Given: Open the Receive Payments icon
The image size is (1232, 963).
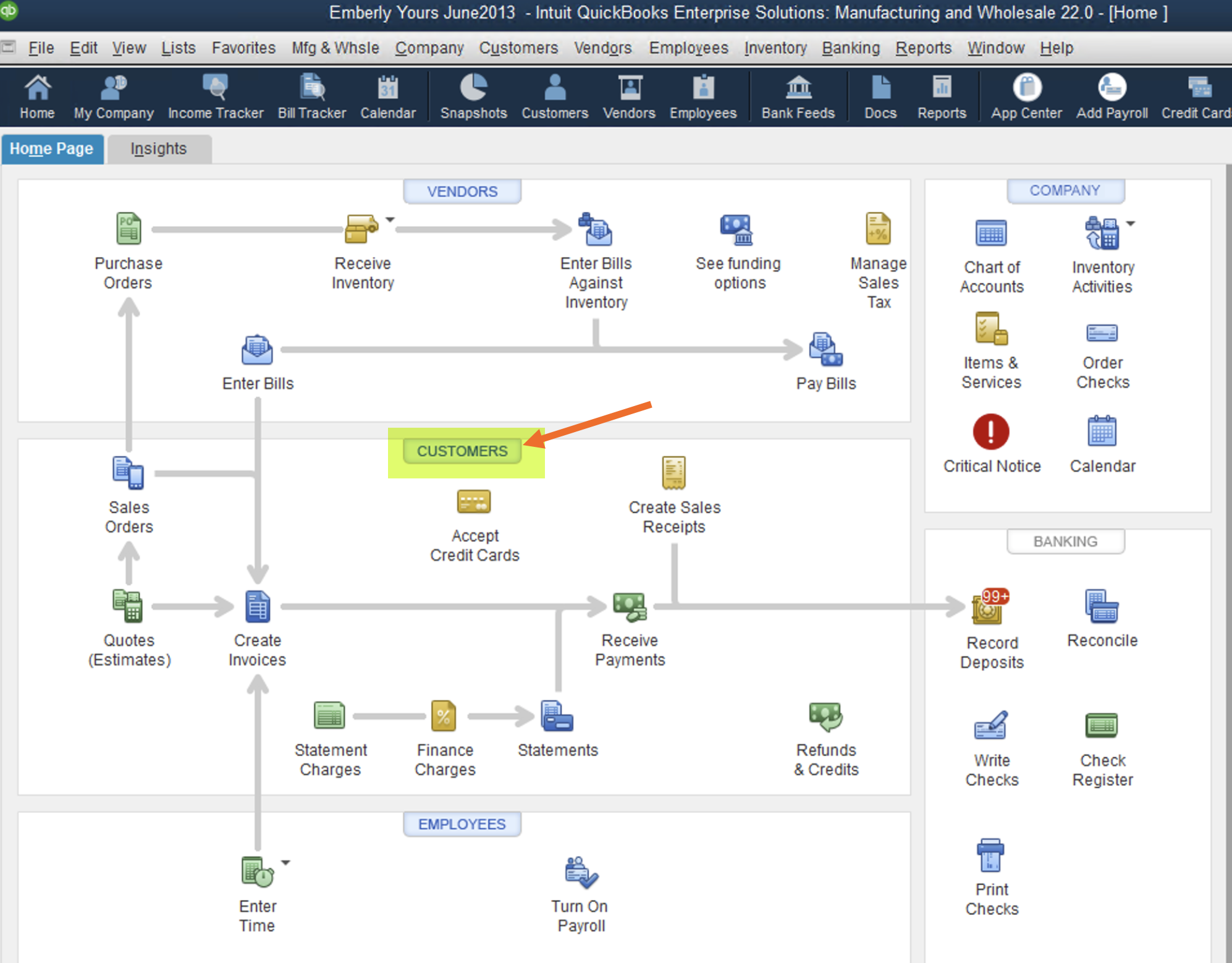Looking at the screenshot, I should [629, 606].
